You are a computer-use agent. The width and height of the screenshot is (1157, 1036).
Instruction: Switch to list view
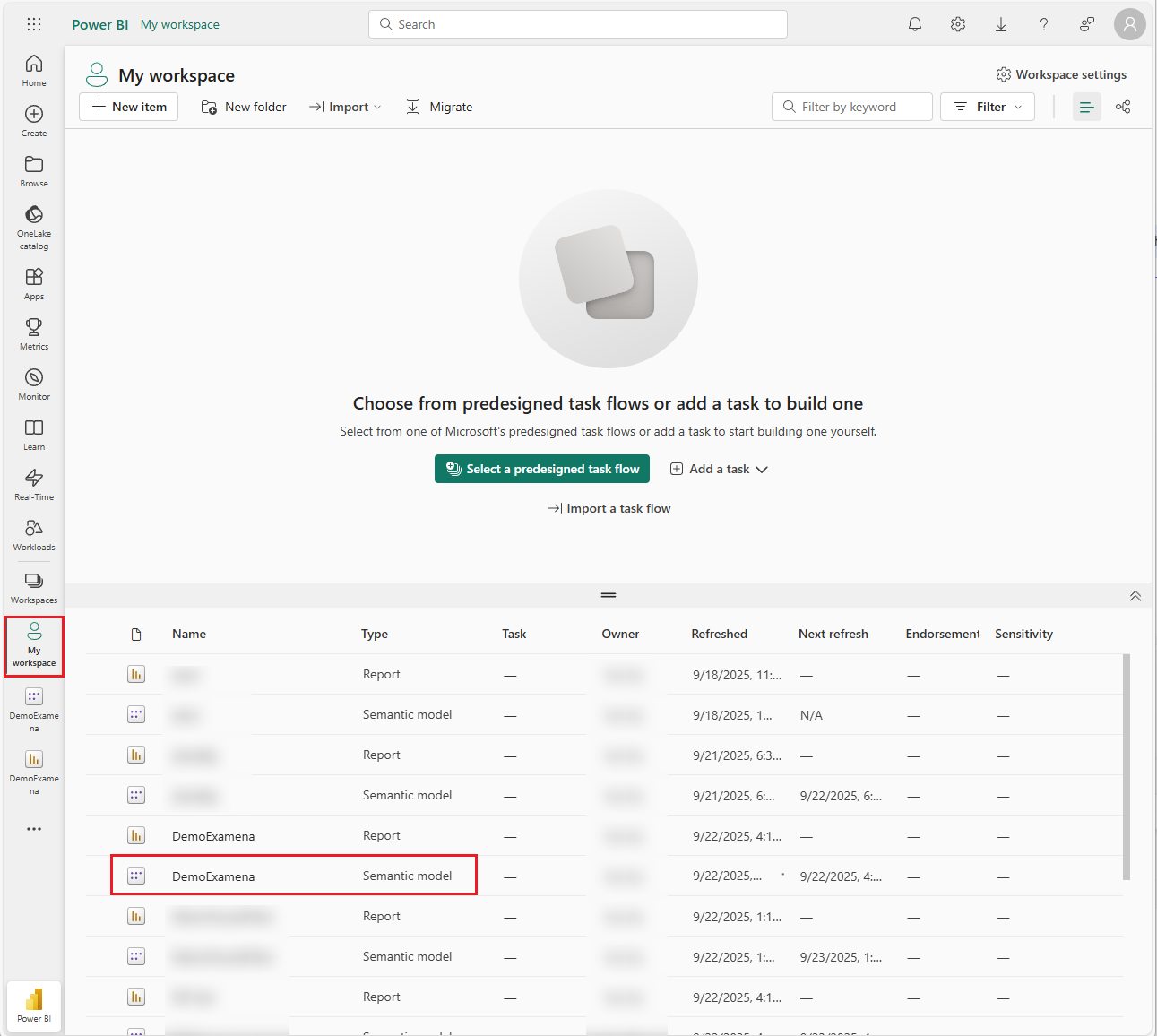[x=1086, y=107]
